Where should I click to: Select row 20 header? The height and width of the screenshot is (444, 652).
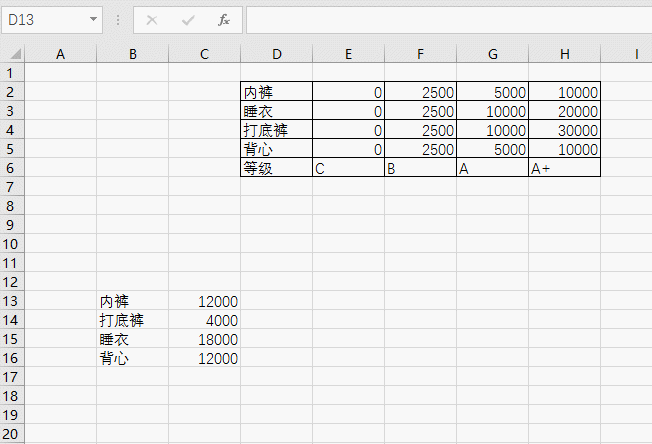click(12, 434)
